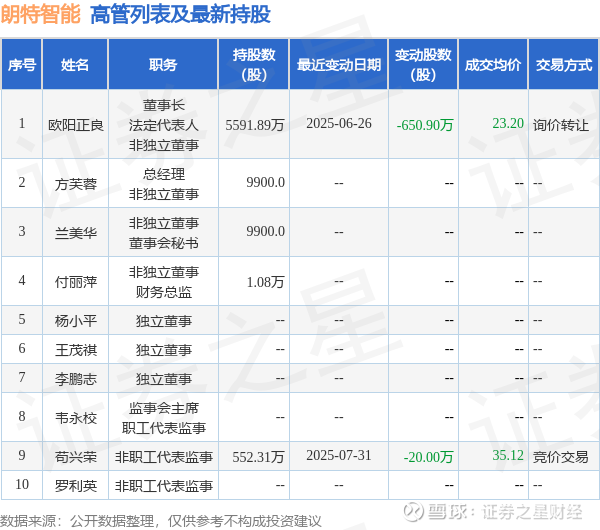Click 付丽萍's position 财务总监

click(x=164, y=292)
